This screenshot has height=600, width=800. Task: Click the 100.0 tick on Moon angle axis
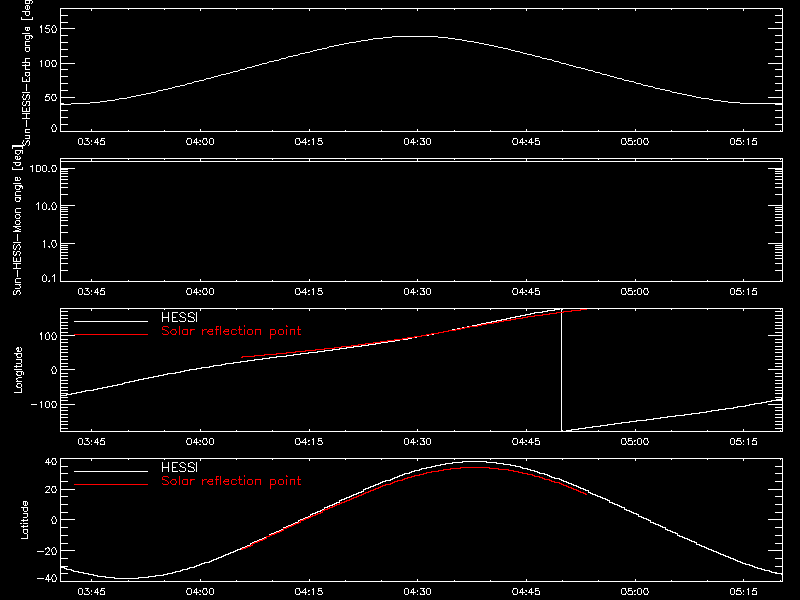point(43,169)
